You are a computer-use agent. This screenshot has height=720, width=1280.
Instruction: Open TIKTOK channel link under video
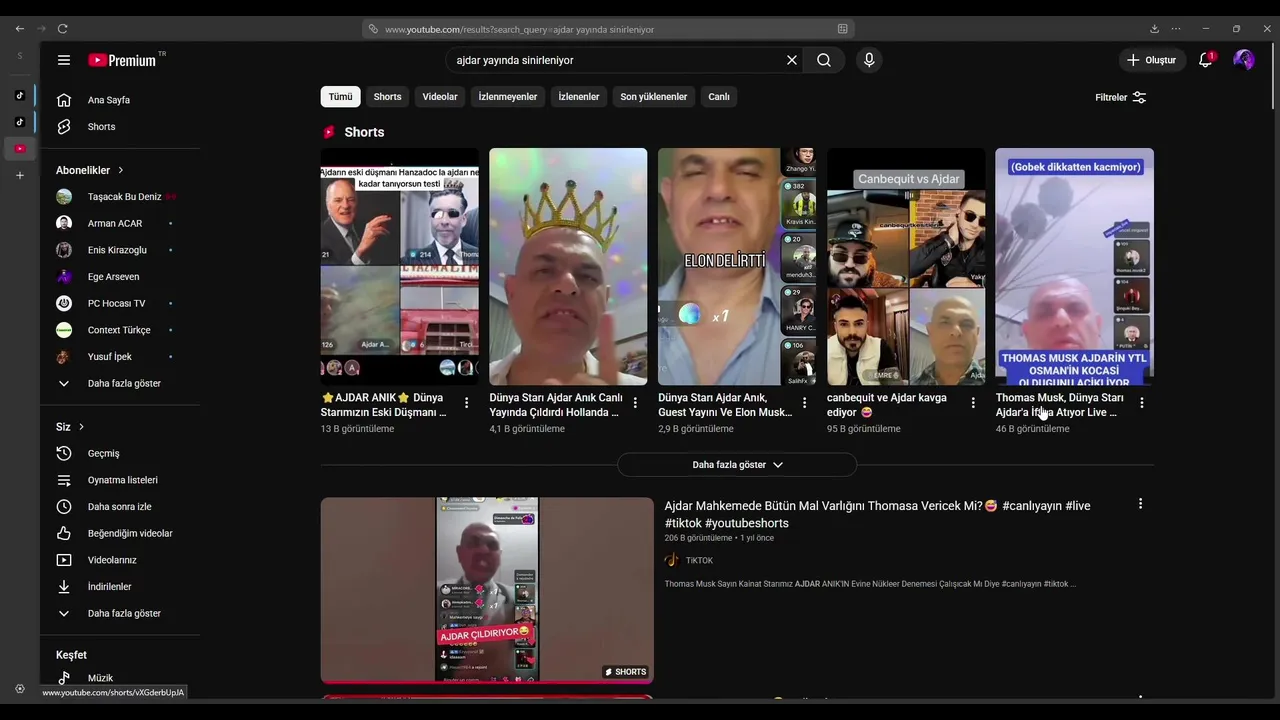[699, 561]
